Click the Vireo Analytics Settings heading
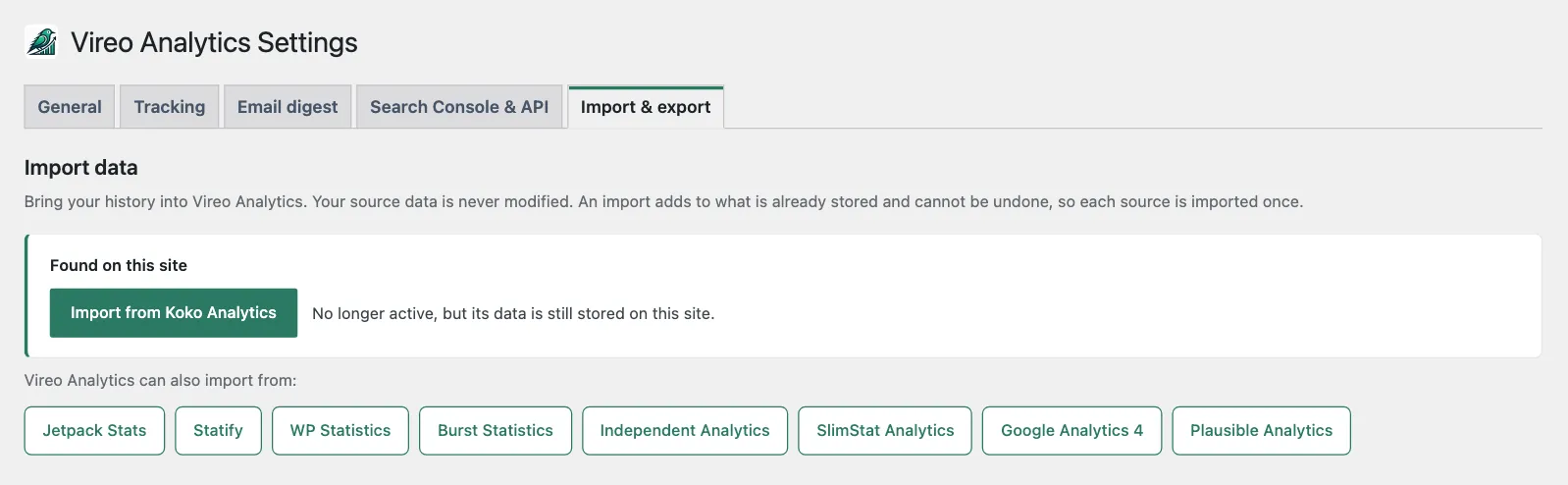Viewport: 1568px width, 485px height. [214, 43]
